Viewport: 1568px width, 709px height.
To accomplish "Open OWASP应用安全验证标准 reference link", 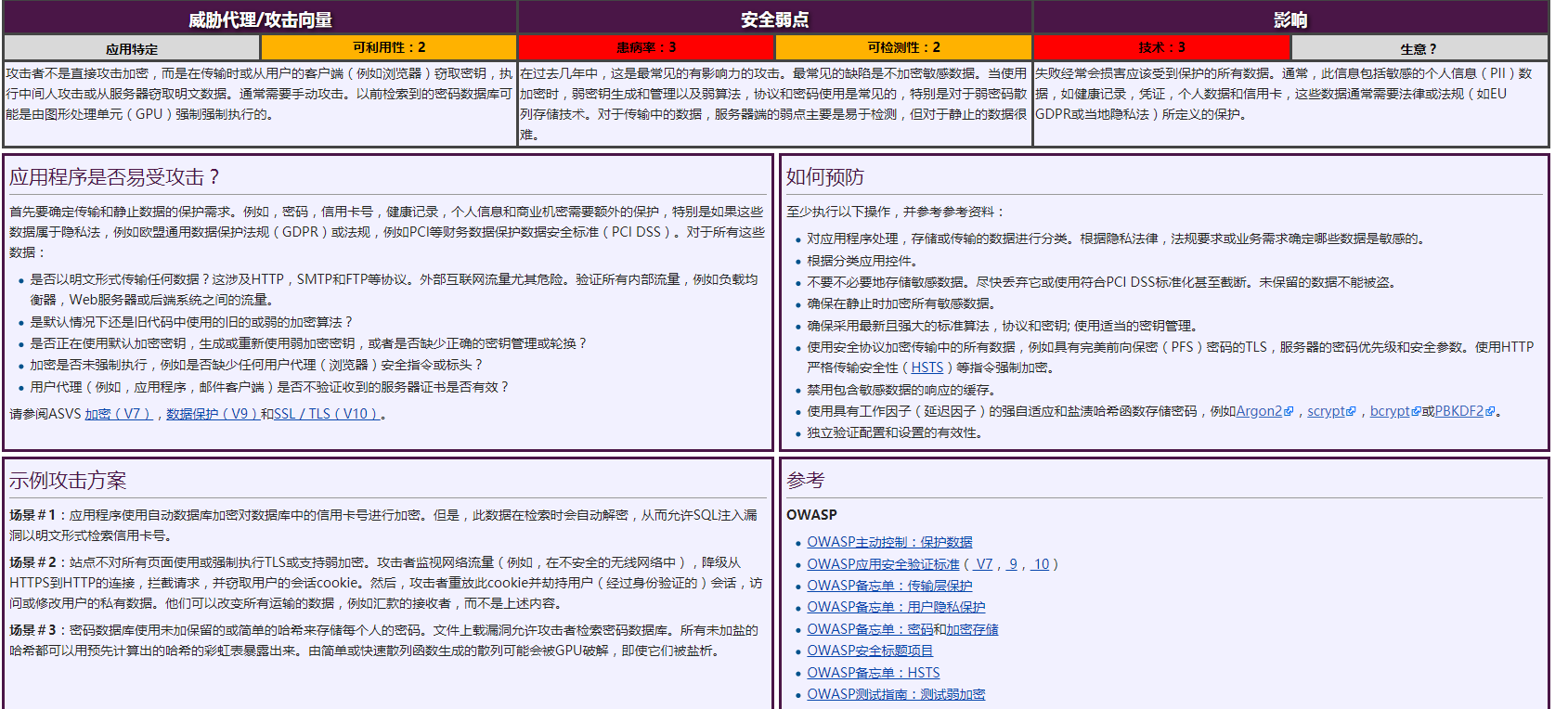I will 883,564.
